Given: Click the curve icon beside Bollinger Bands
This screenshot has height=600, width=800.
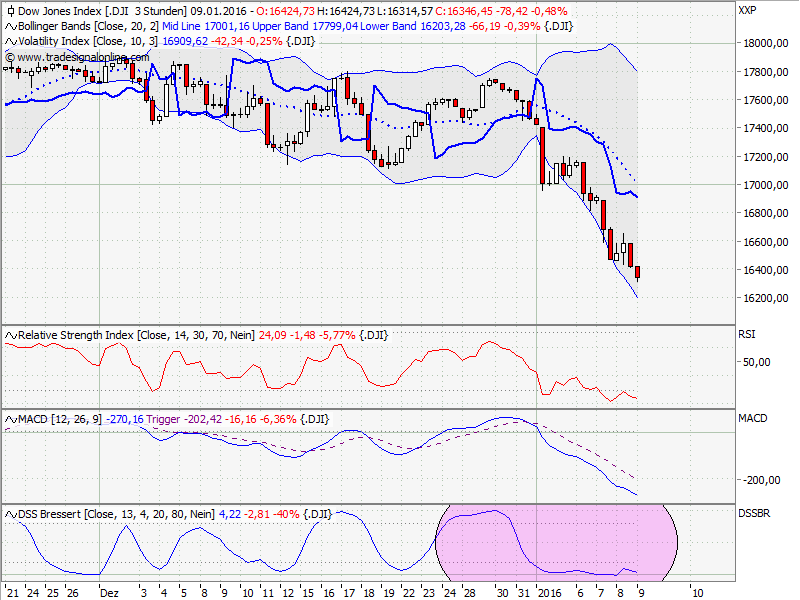Looking at the screenshot, I should point(9,26).
